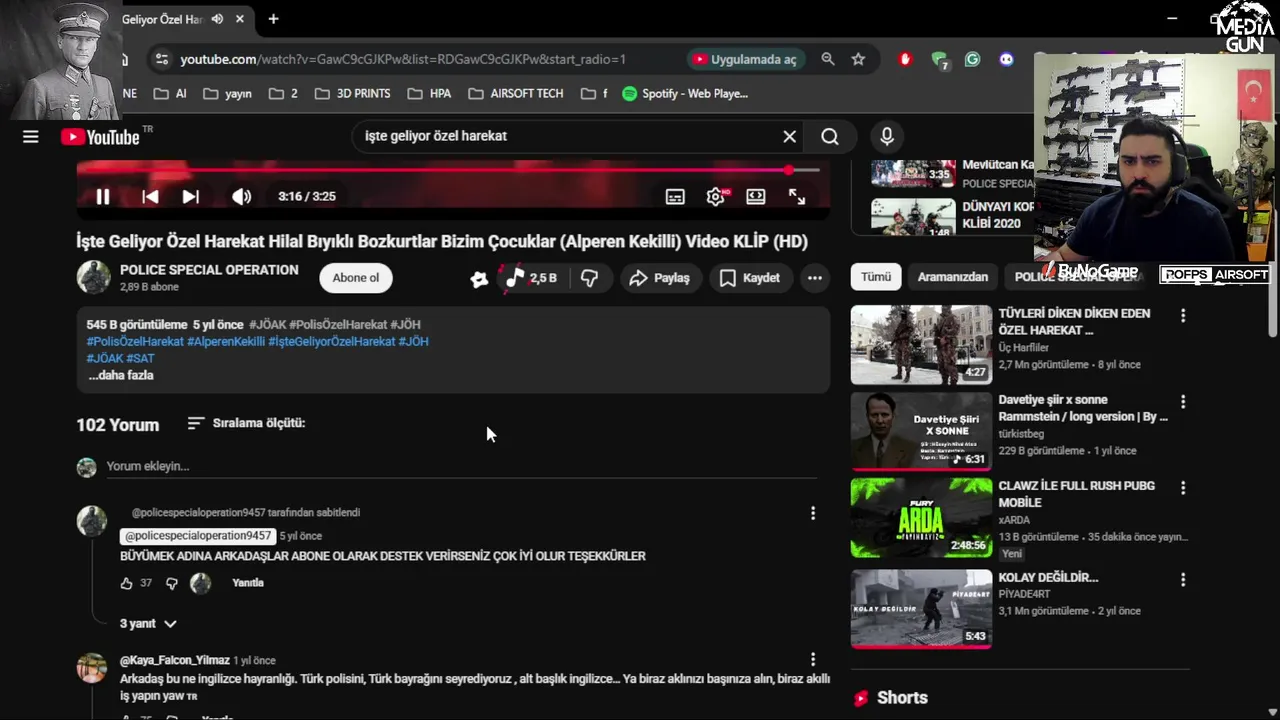Select the Aramanızdan filter chip
Viewport: 1280px width, 720px height.
[x=953, y=277]
